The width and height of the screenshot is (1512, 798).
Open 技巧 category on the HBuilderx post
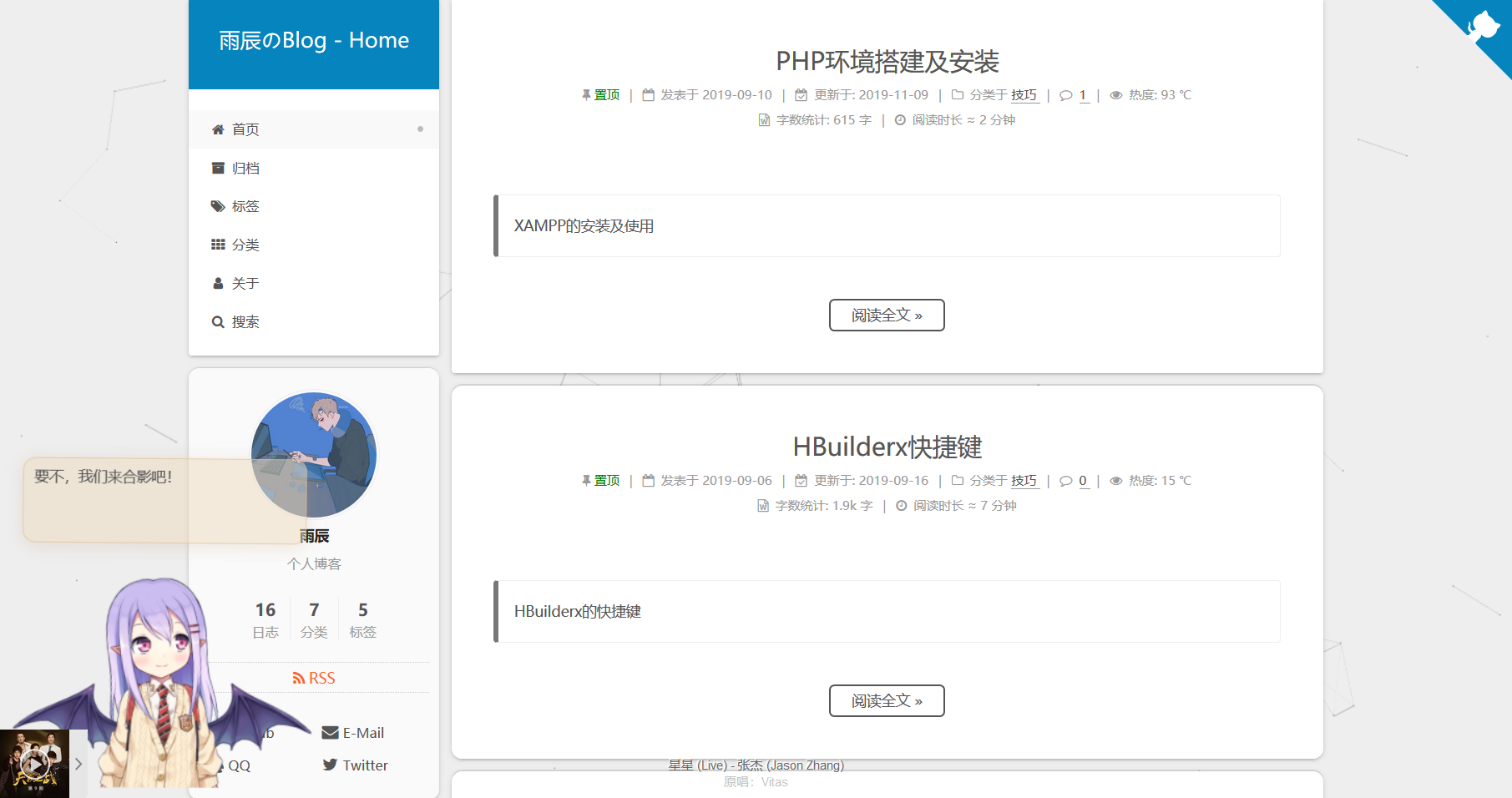(x=1024, y=481)
